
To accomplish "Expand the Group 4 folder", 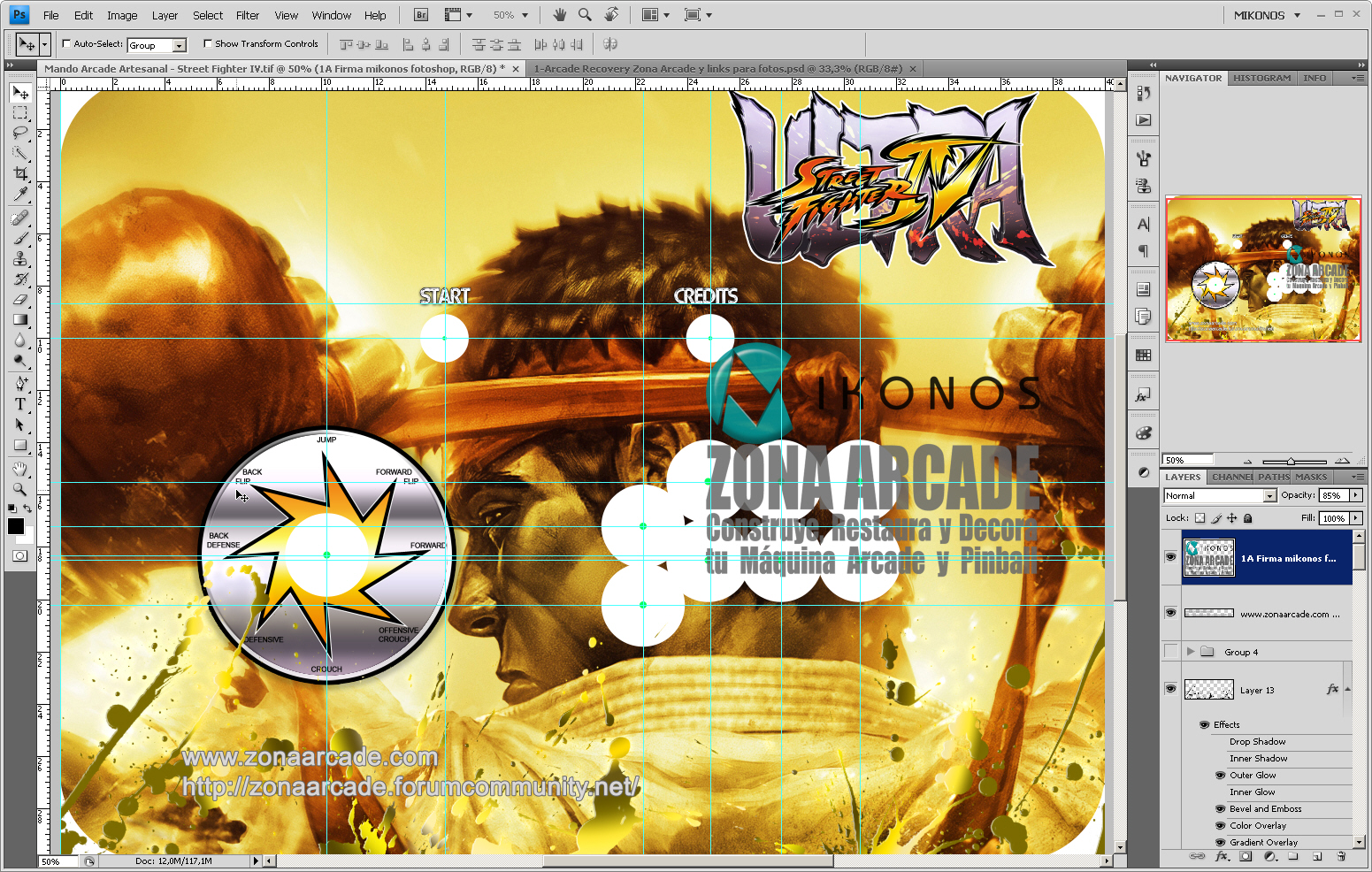I will pyautogui.click(x=1190, y=651).
